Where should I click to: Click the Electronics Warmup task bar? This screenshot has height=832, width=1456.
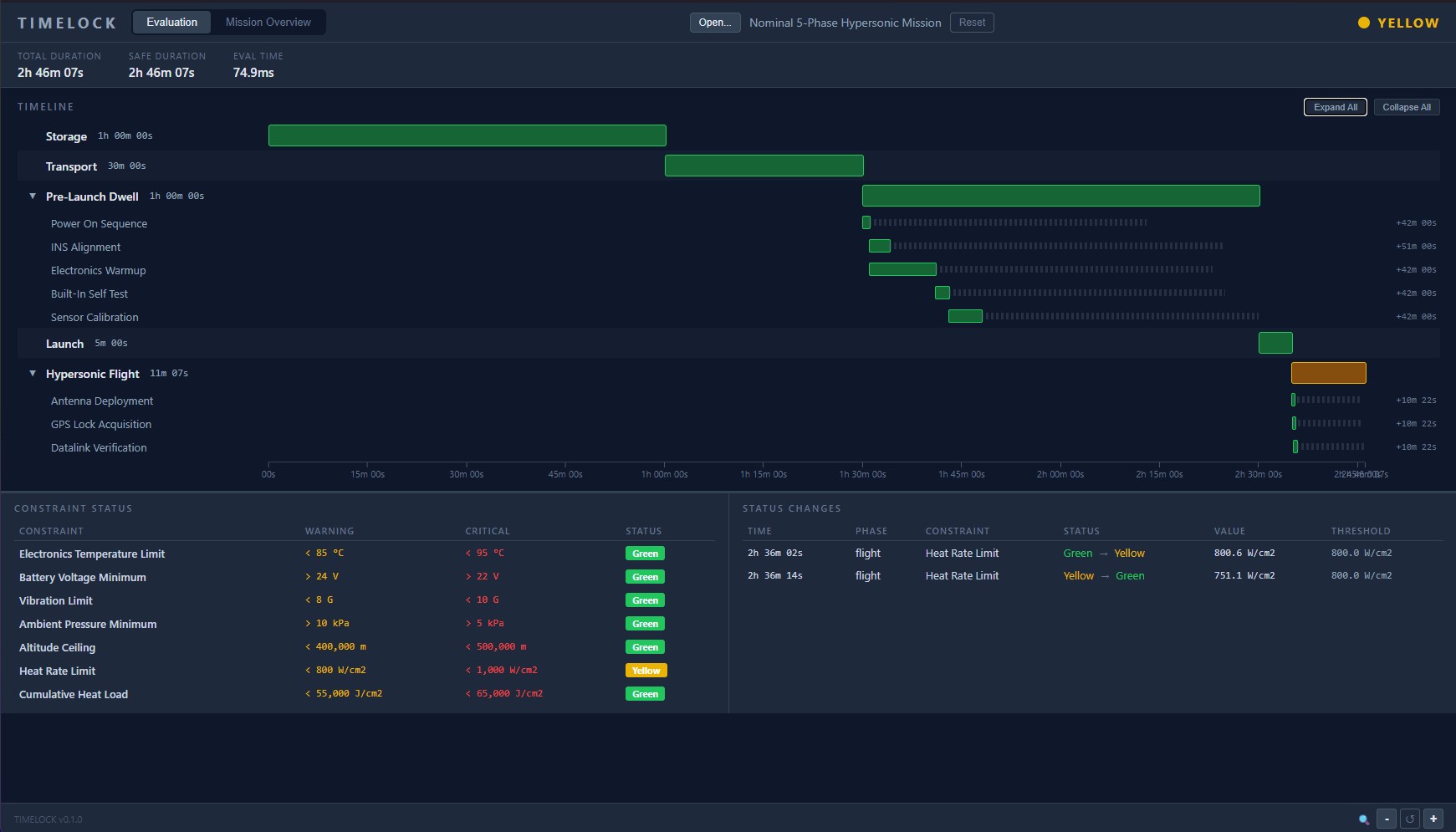[x=902, y=269]
